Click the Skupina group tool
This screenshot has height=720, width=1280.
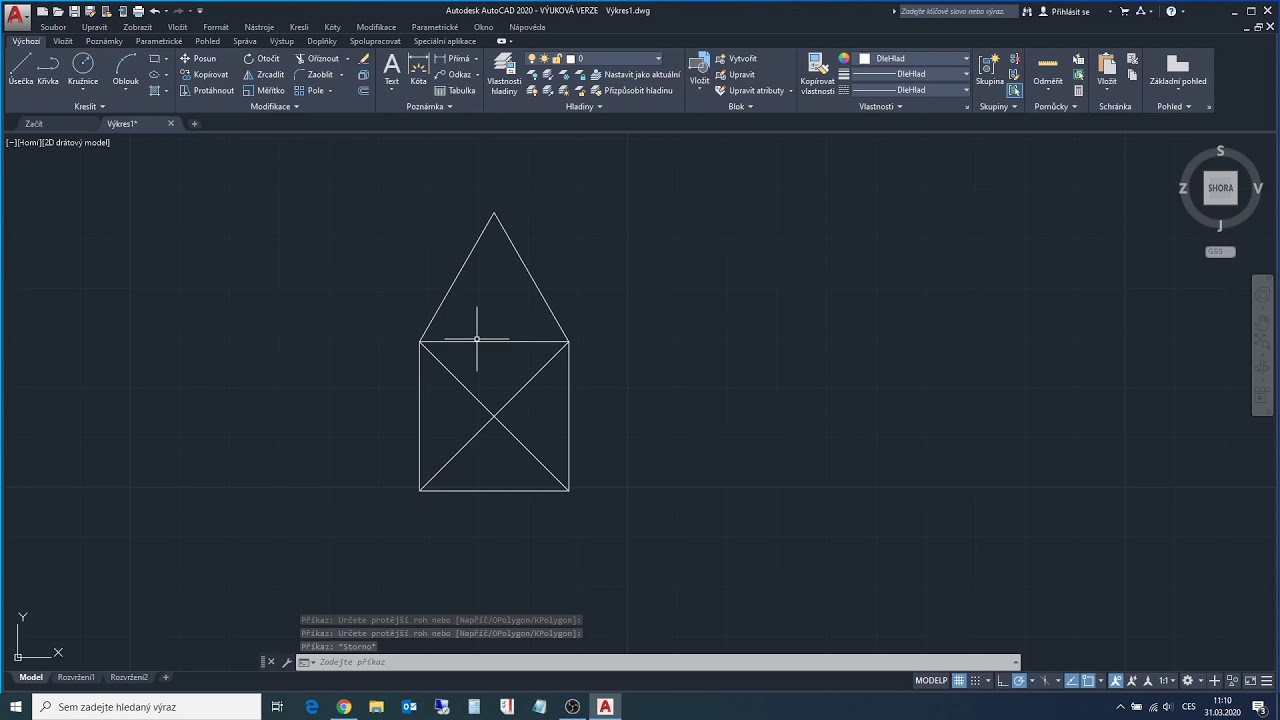[x=990, y=69]
